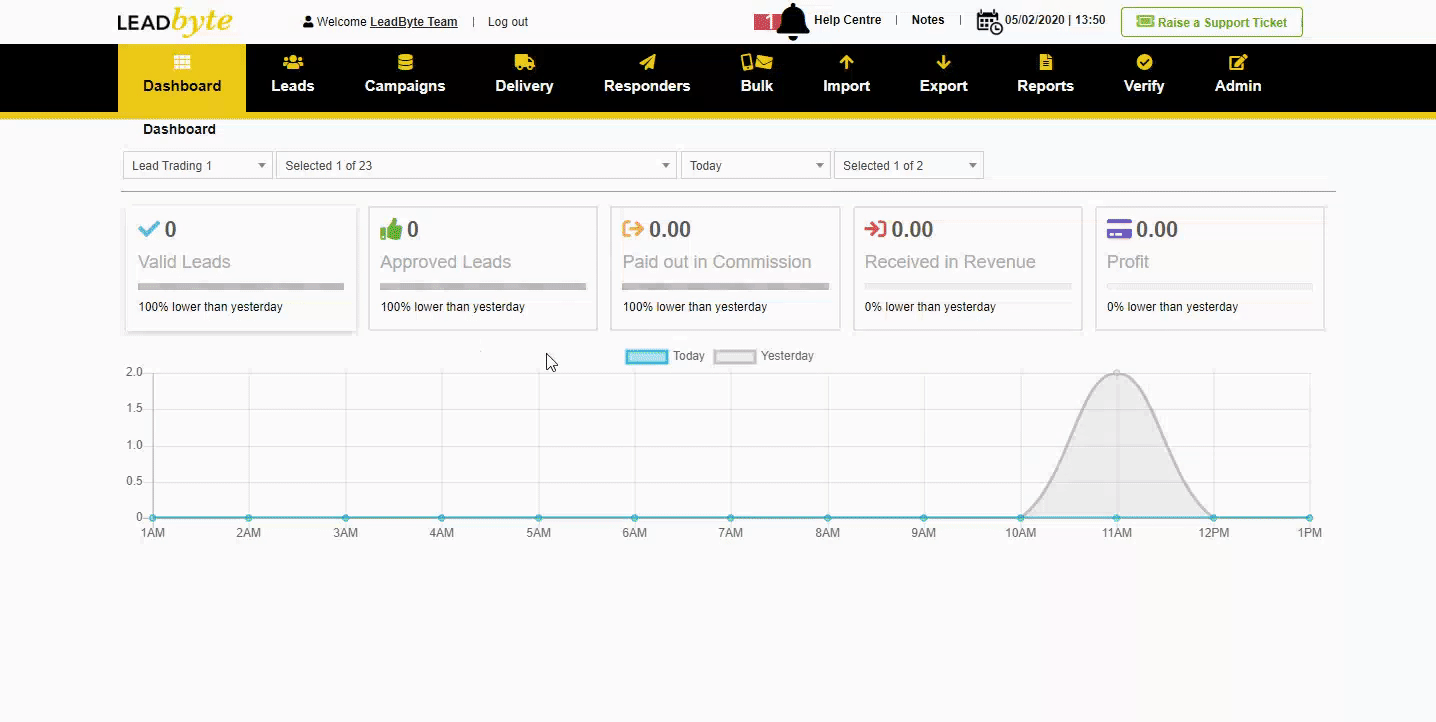Open the Notes link

point(928,20)
